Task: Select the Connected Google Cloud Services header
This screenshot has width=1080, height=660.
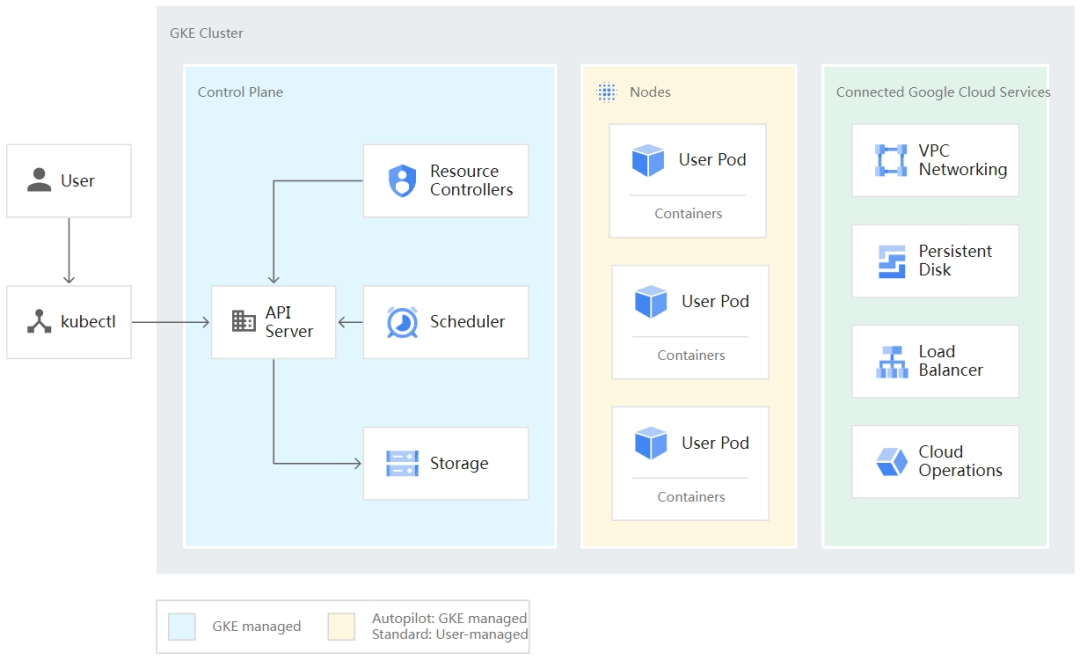Action: (943, 91)
